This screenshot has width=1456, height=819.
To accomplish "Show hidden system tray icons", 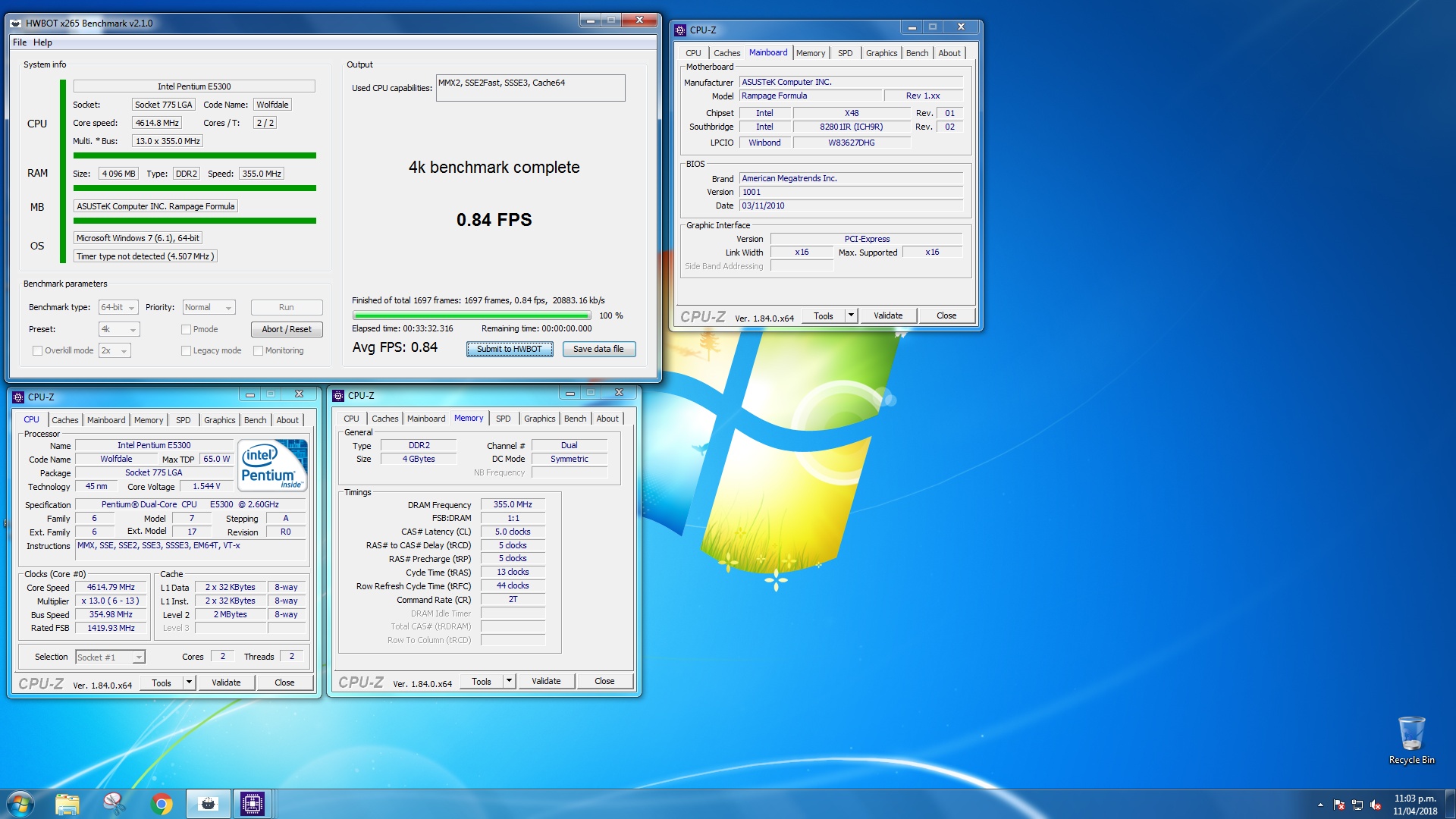I will click(1320, 805).
